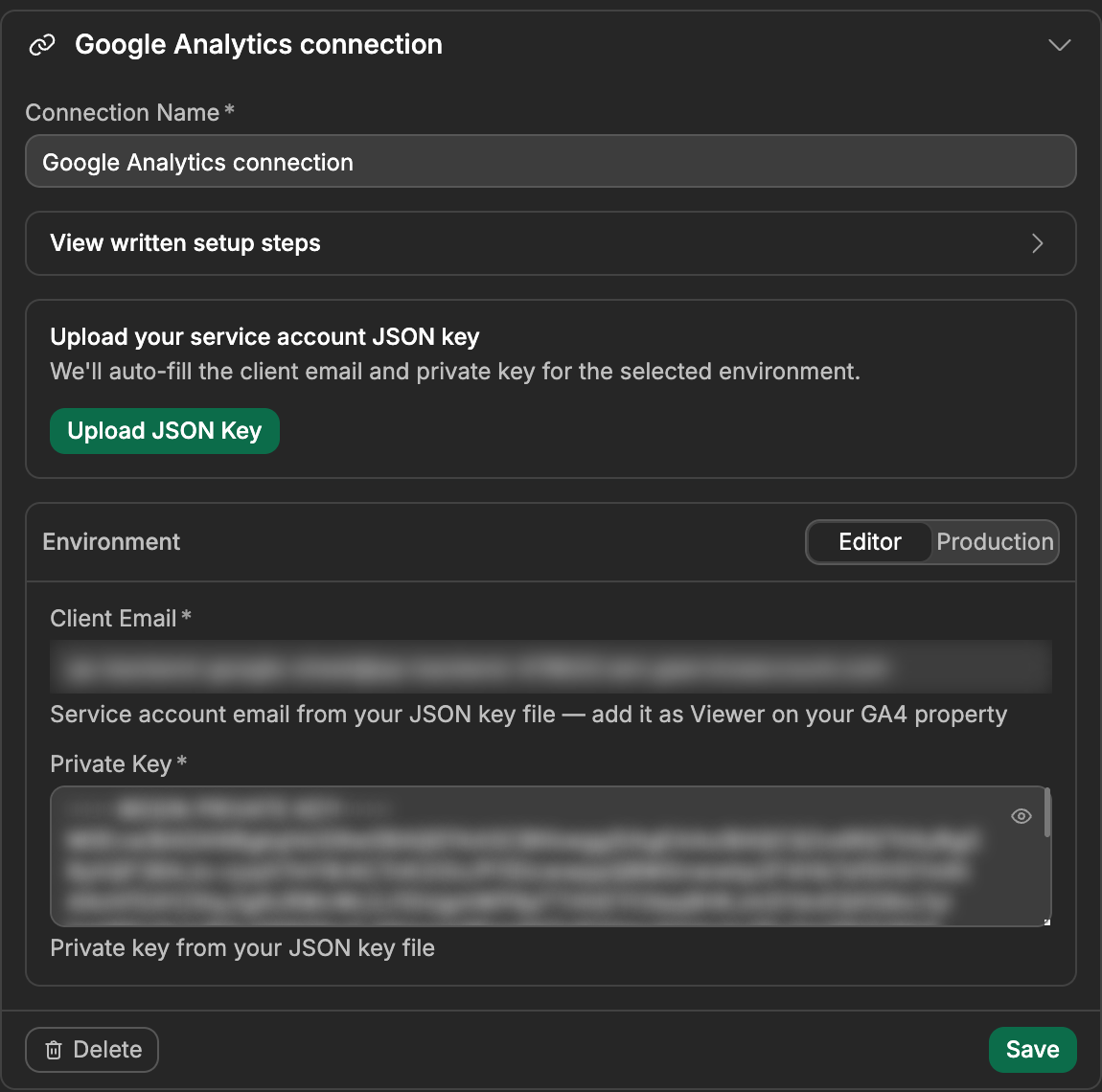Click the 'Service account email from your JSON key file' hint
The height and width of the screenshot is (1092, 1102).
529,714
